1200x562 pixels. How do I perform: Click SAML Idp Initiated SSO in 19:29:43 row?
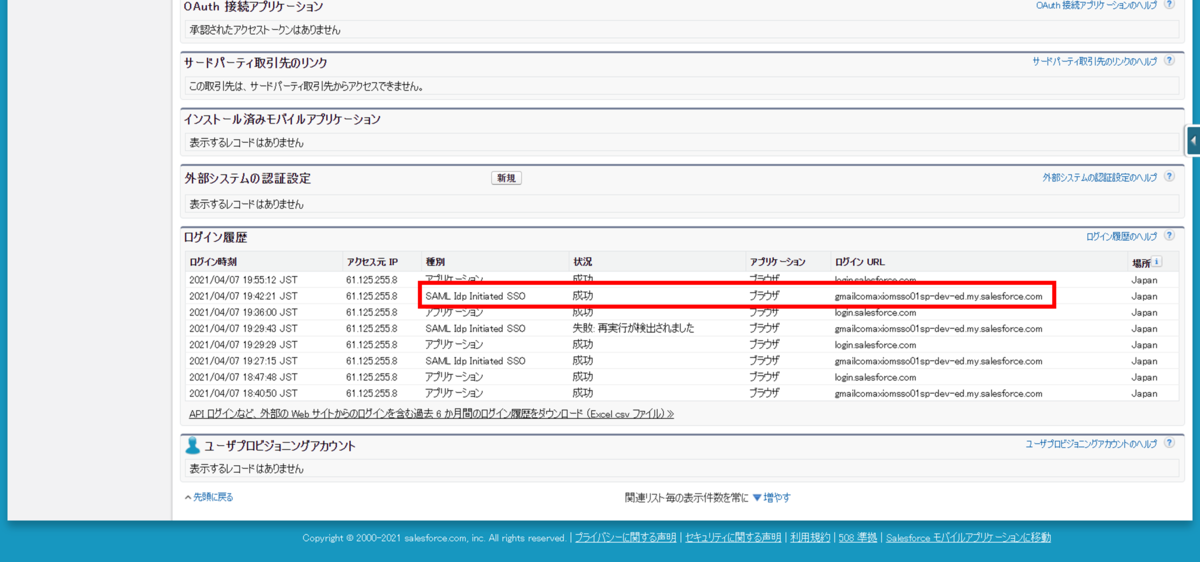pyautogui.click(x=475, y=328)
